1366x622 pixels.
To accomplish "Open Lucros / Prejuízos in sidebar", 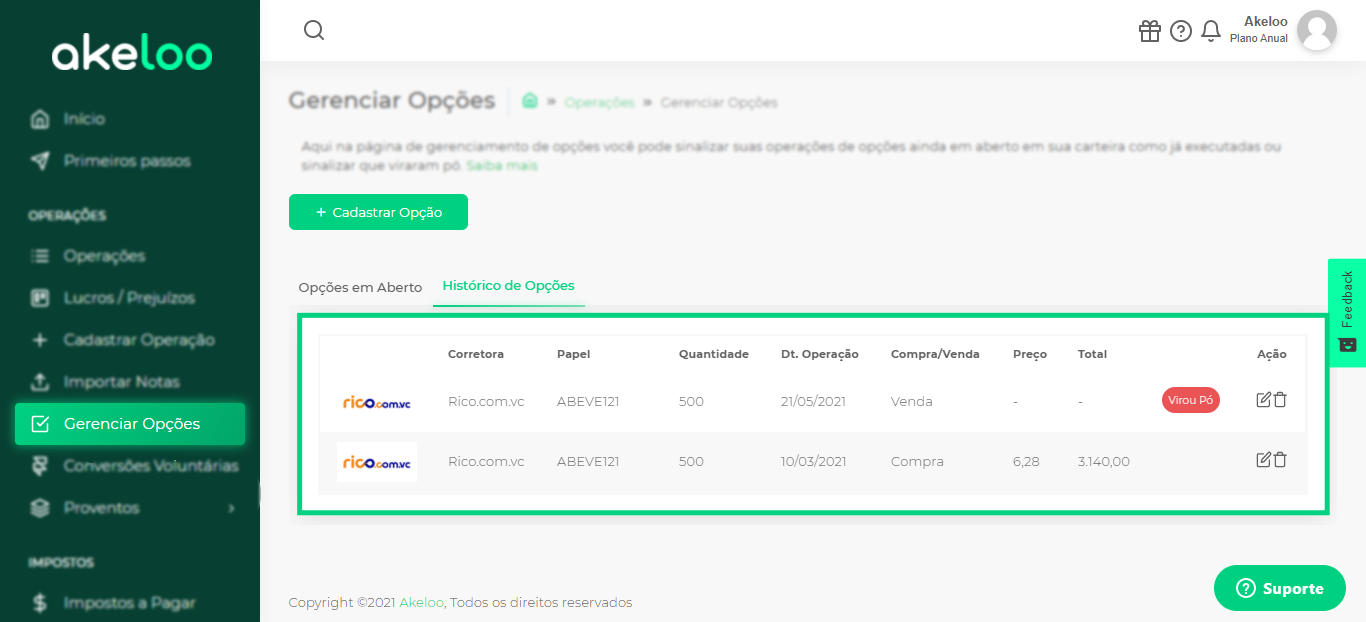I will (130, 298).
